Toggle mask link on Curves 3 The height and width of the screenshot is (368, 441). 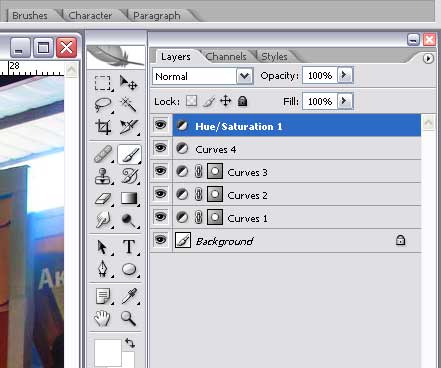click(198, 171)
